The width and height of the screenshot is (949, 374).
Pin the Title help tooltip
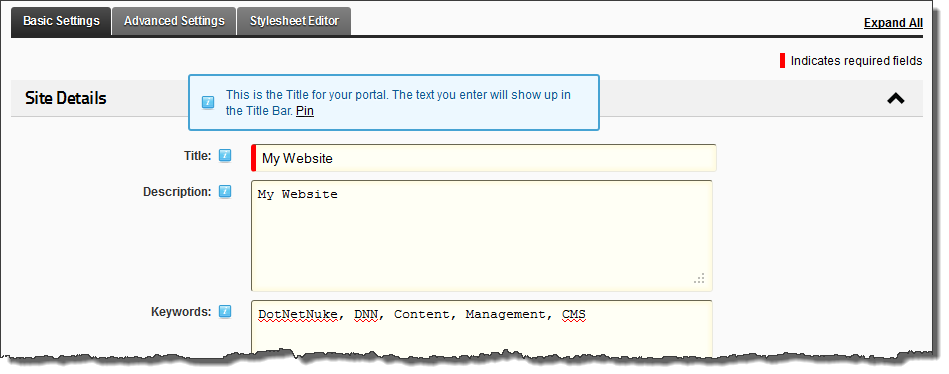click(305, 111)
